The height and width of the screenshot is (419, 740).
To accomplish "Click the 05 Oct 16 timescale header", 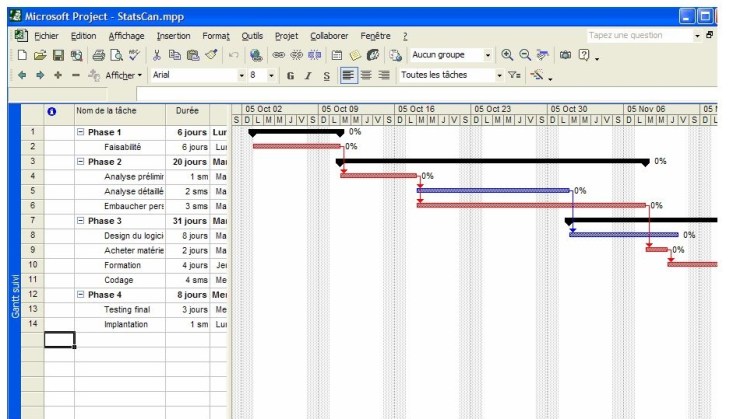I will [x=432, y=109].
